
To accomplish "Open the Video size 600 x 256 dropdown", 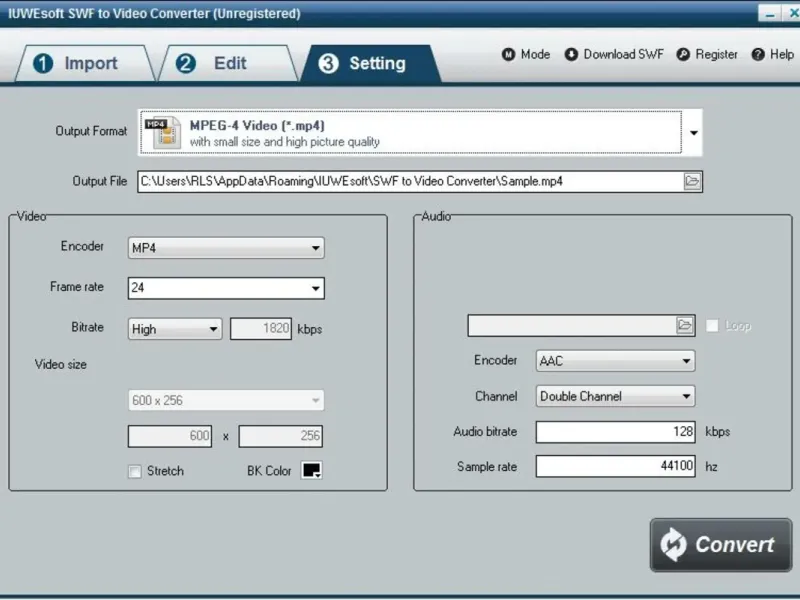I will point(226,401).
